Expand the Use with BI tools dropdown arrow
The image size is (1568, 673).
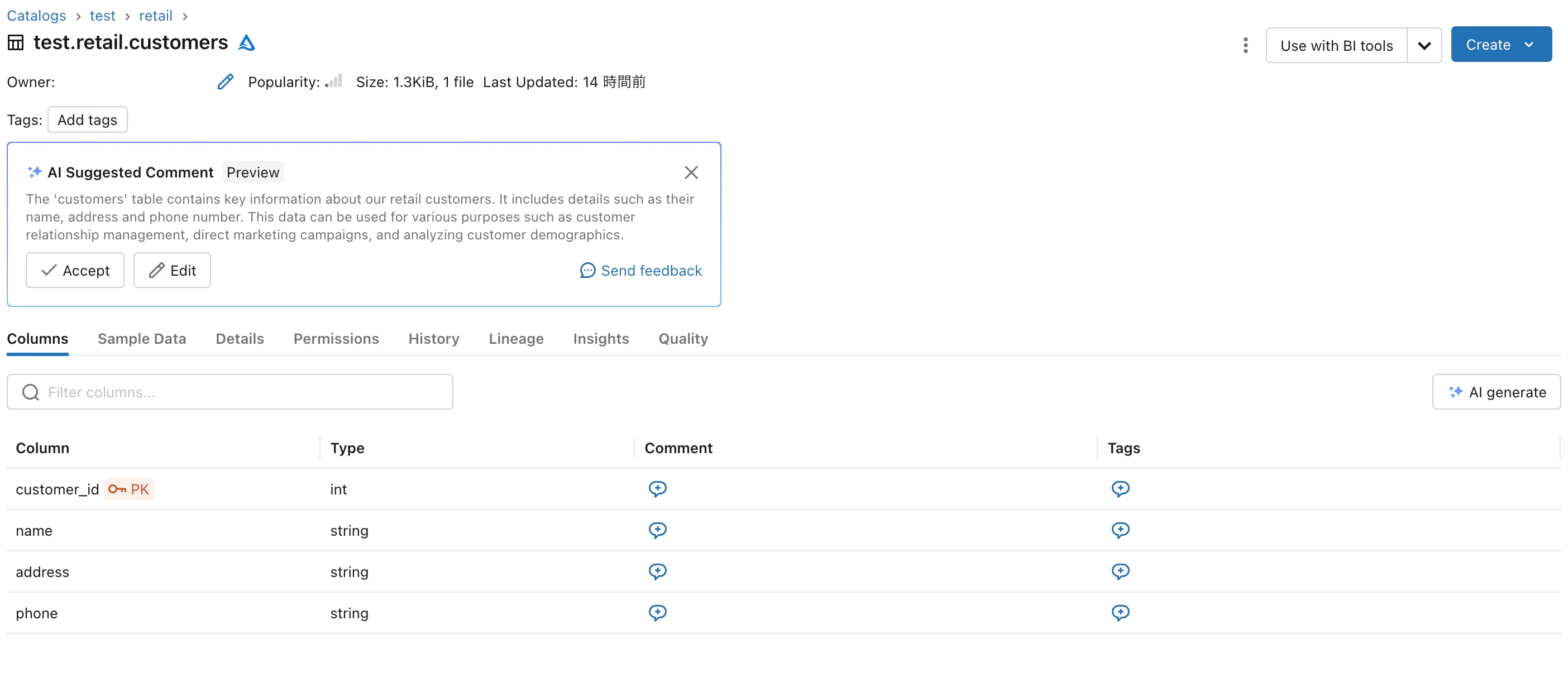(1424, 46)
